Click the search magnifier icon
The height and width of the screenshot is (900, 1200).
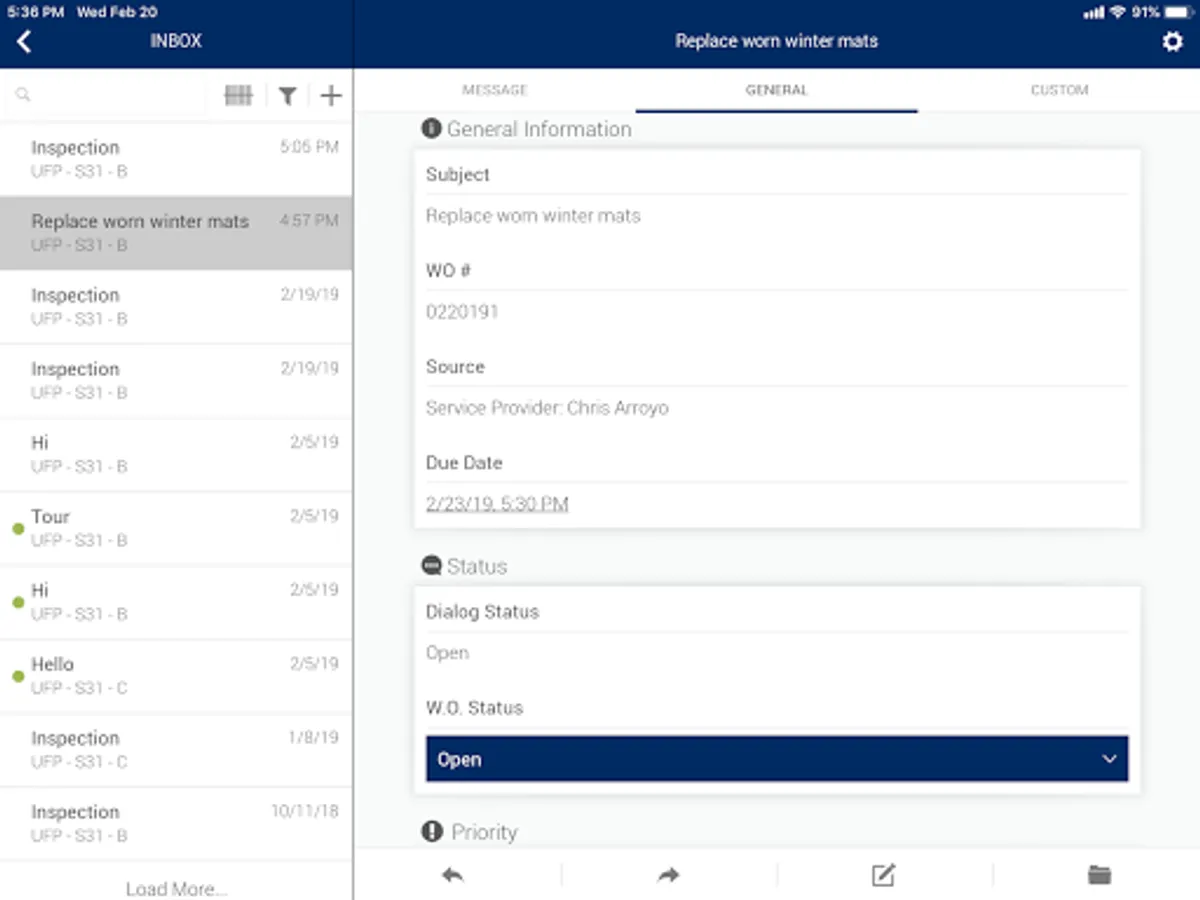coord(23,96)
